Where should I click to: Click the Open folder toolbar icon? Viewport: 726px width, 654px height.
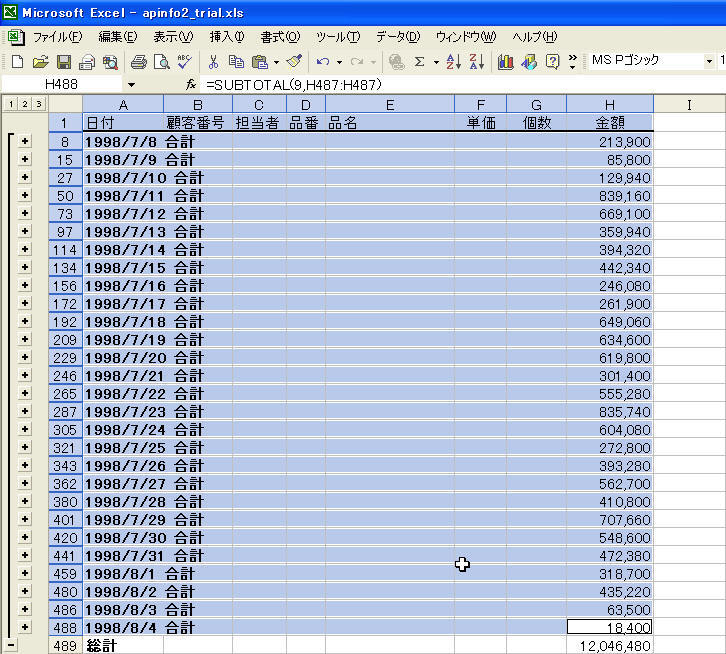pyautogui.click(x=41, y=62)
